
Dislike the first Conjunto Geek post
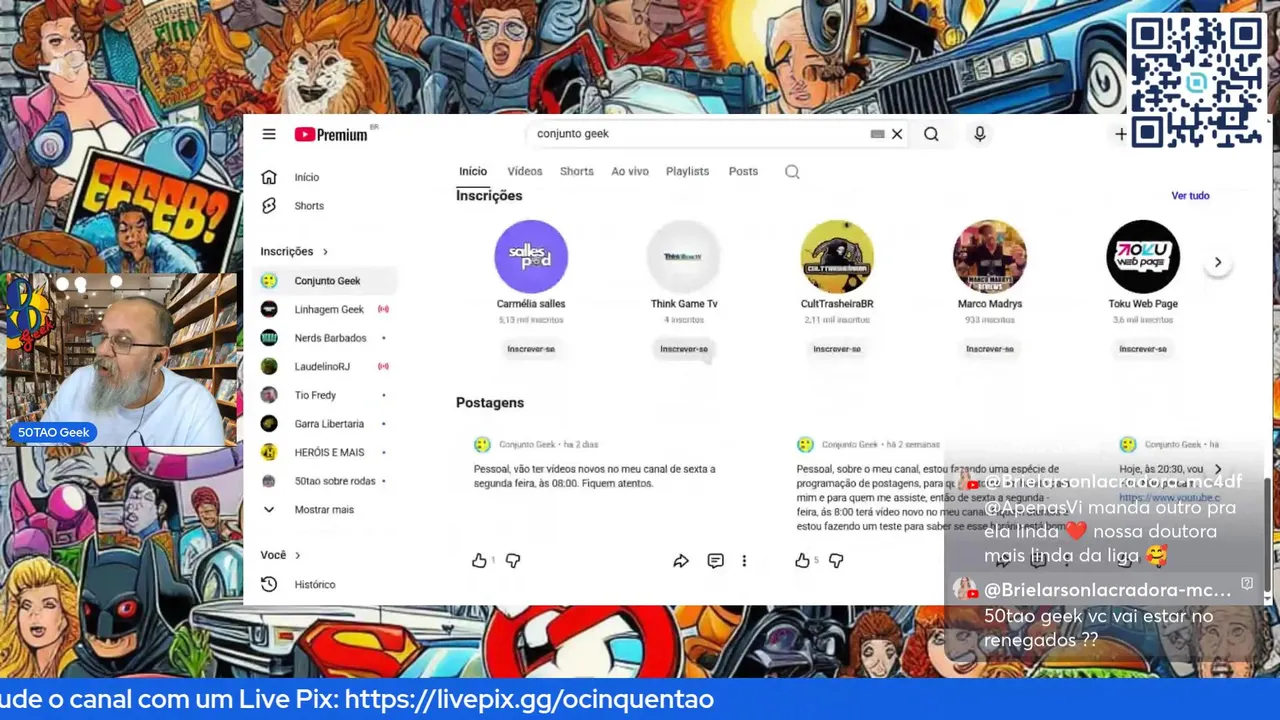pos(513,561)
